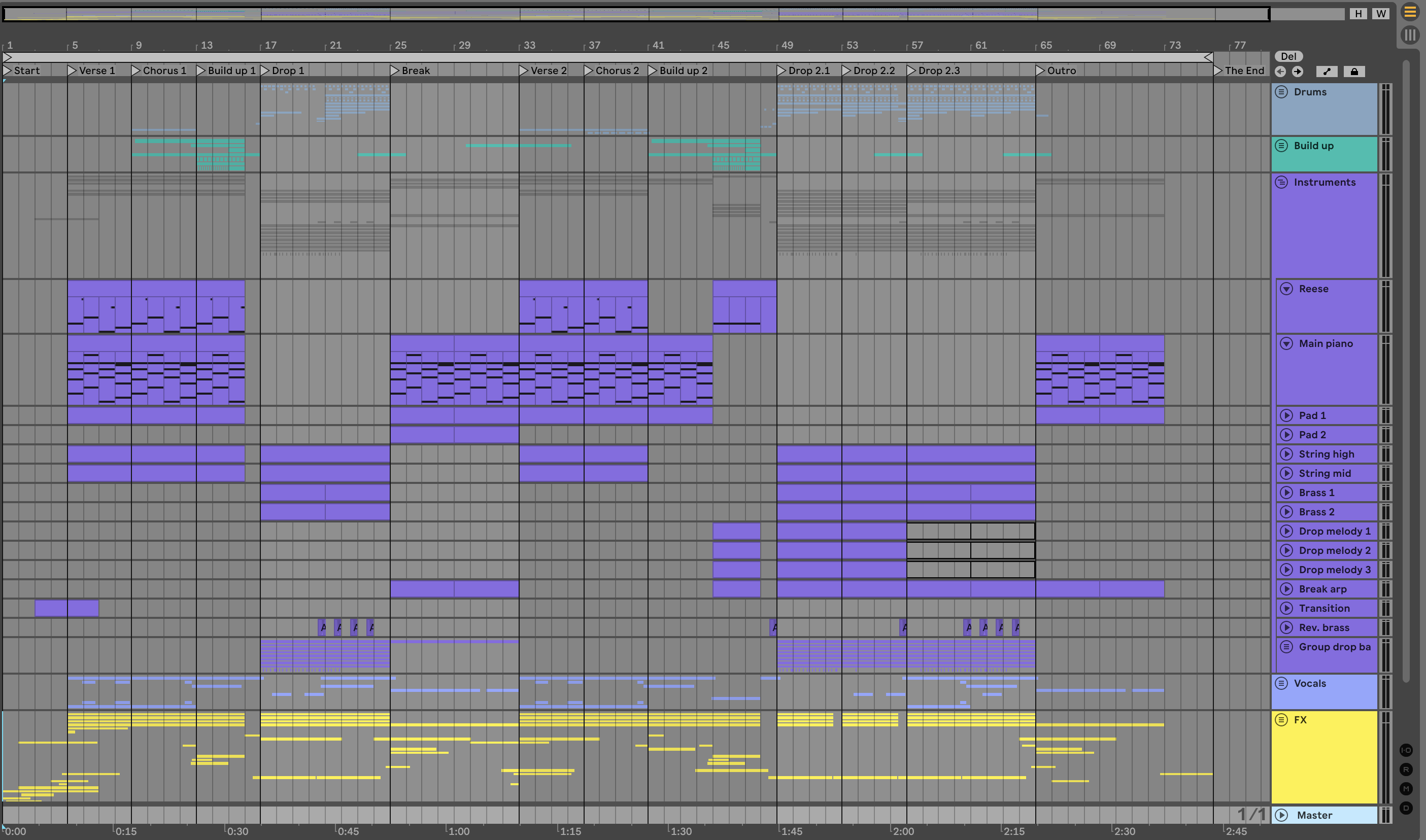Collapse the Reese track with its arrow
The image size is (1426, 840).
point(1286,289)
